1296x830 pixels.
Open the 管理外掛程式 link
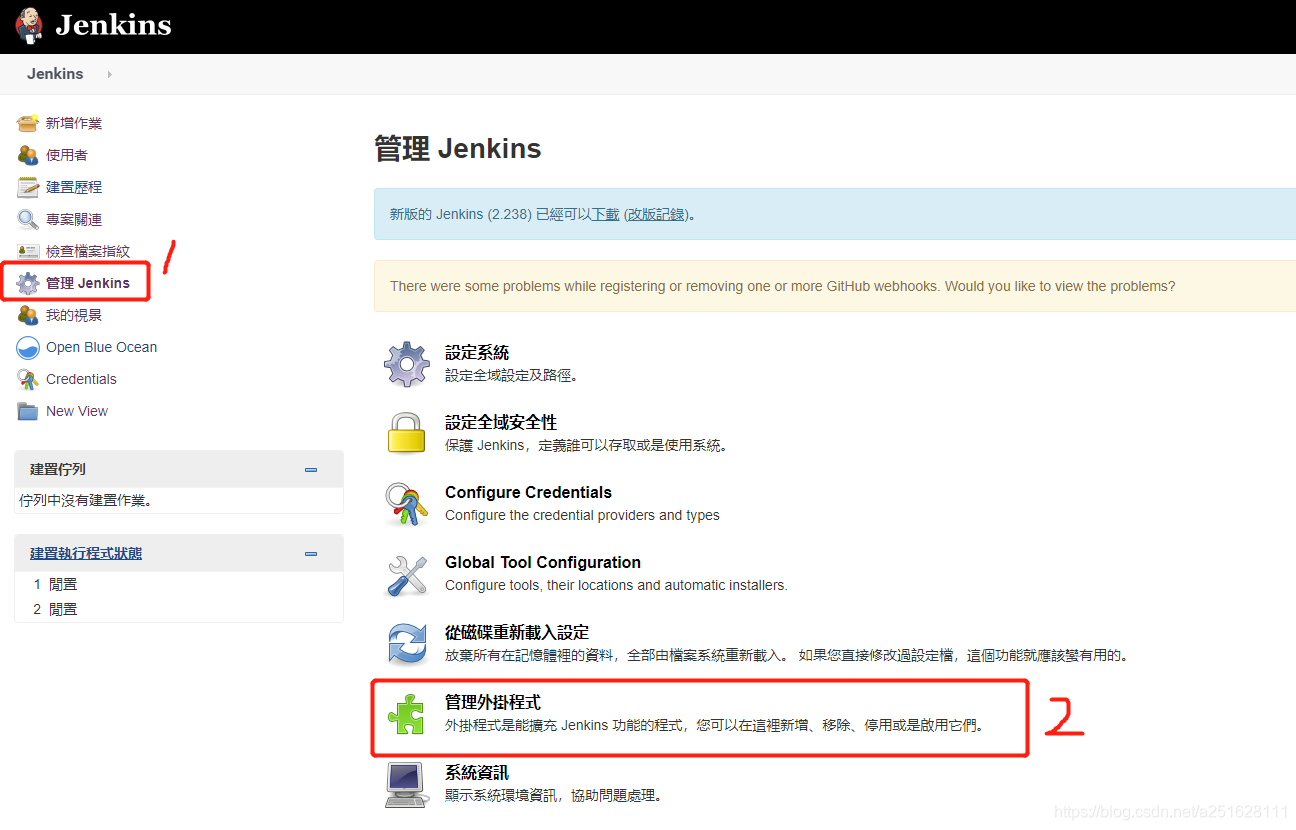(493, 703)
